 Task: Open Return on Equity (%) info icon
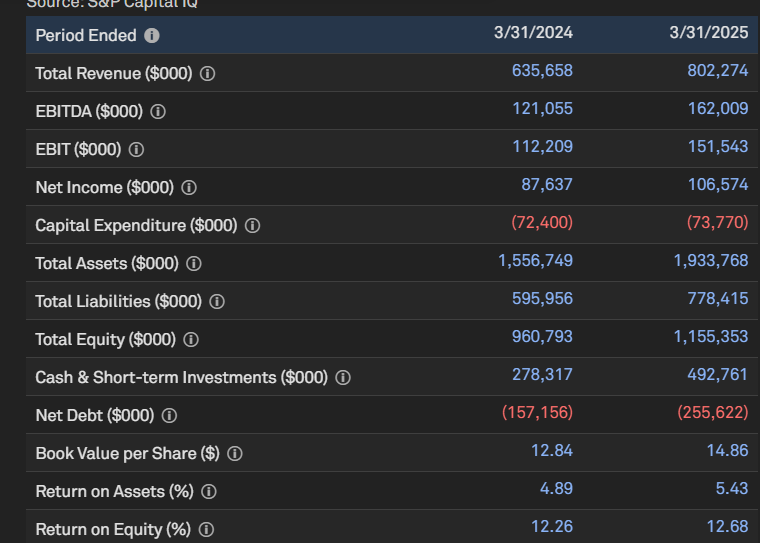[206, 529]
